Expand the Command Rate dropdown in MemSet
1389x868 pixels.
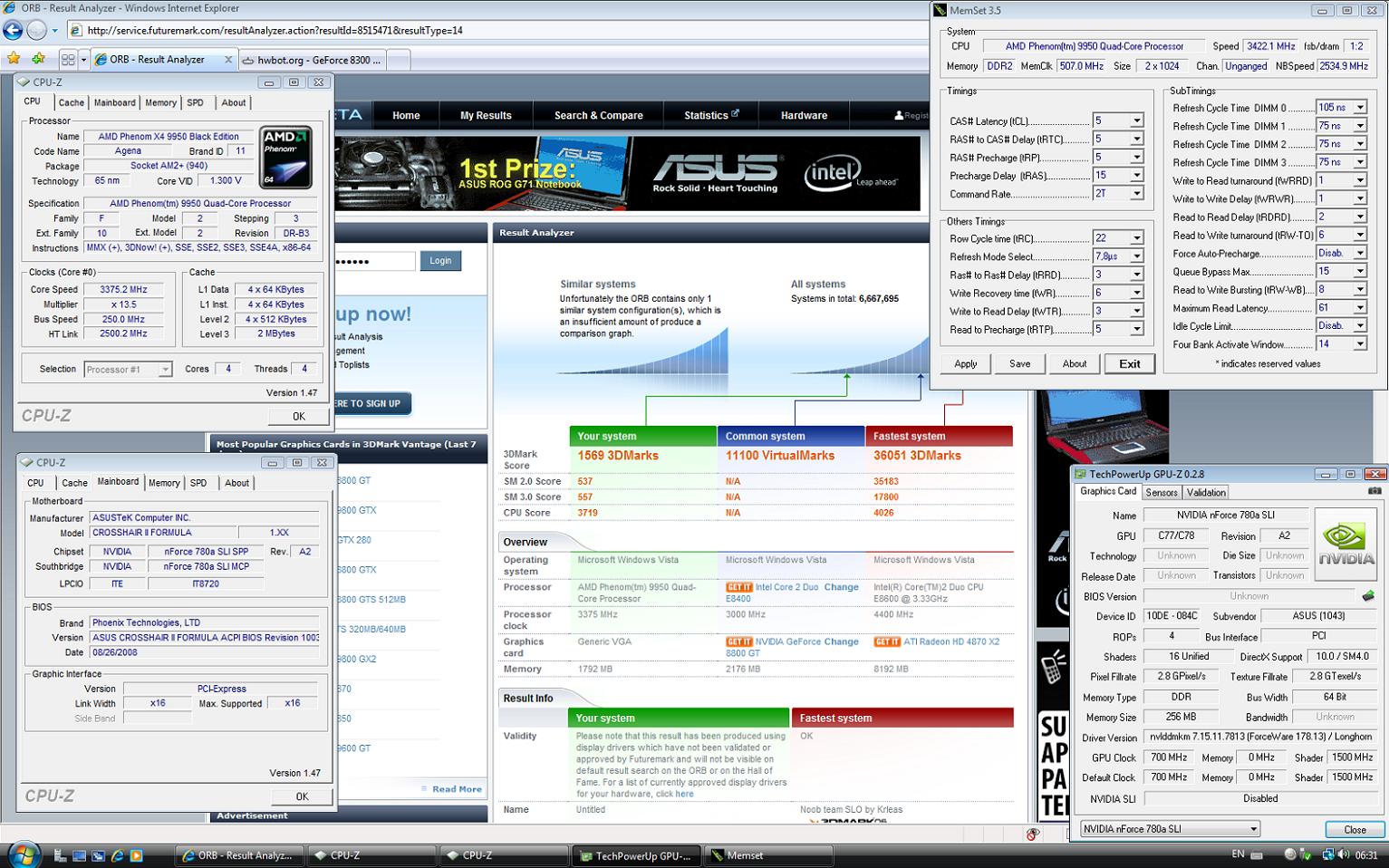pyautogui.click(x=1136, y=193)
